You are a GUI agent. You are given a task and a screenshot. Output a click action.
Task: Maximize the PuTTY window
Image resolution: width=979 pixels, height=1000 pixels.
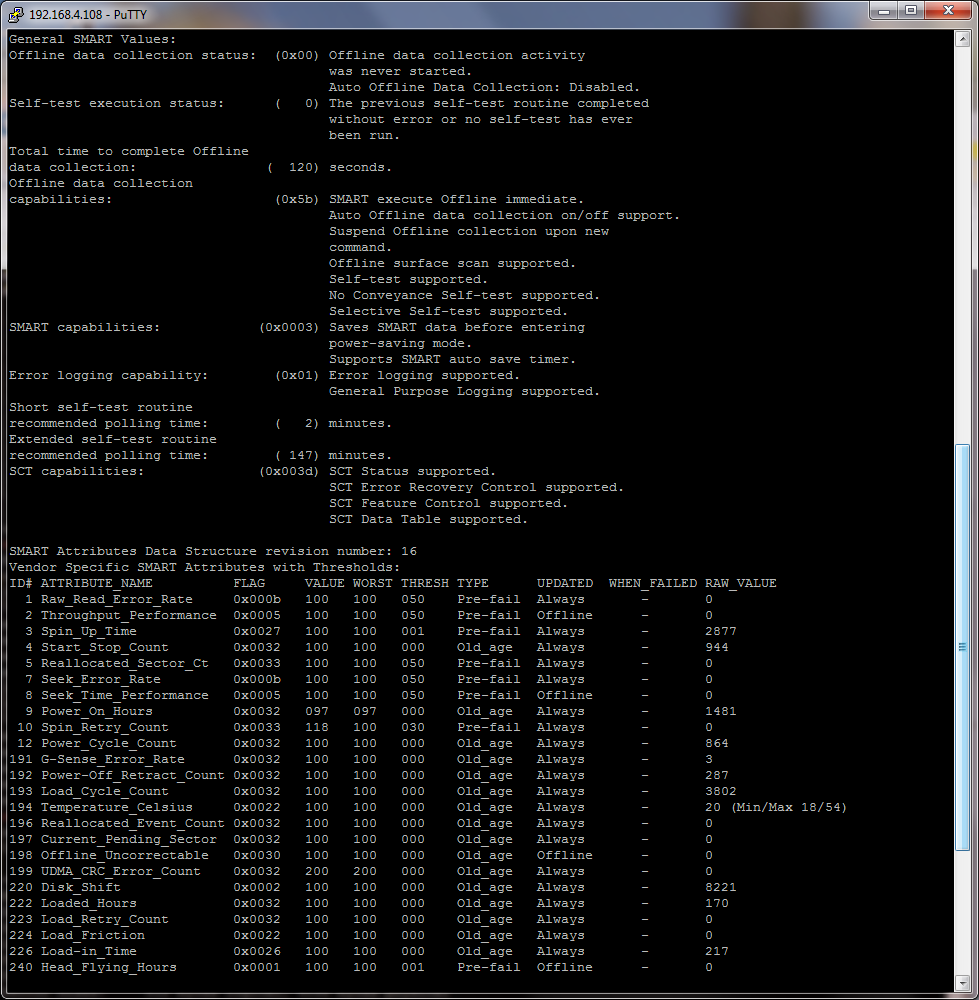(x=911, y=10)
